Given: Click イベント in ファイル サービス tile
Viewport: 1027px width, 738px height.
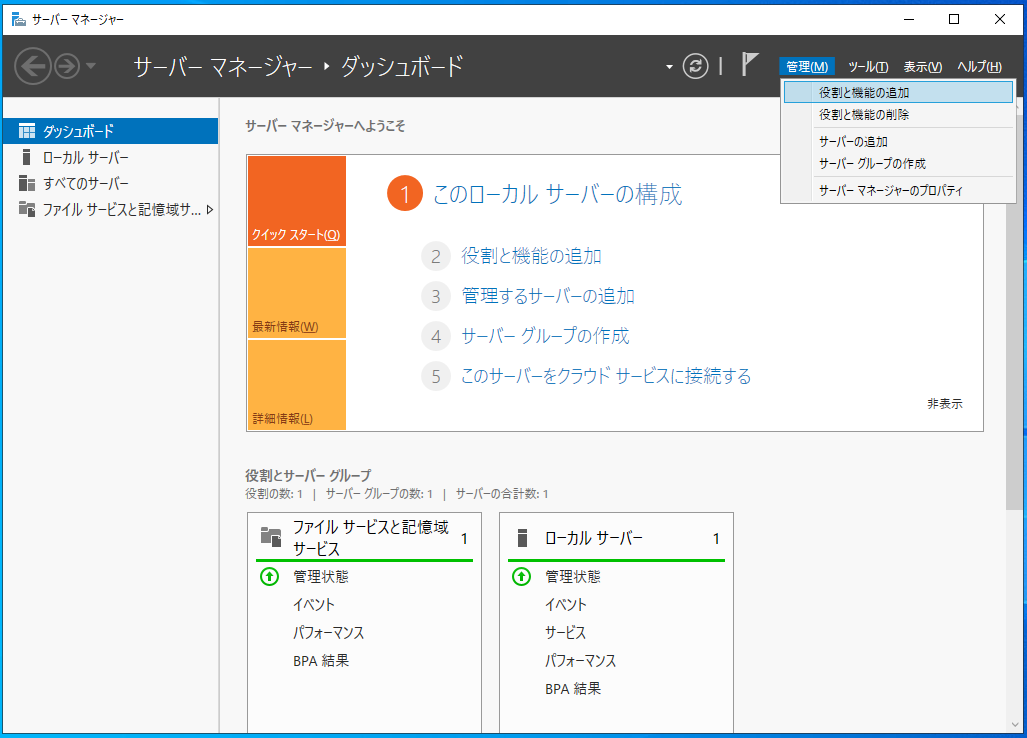Looking at the screenshot, I should (314, 605).
